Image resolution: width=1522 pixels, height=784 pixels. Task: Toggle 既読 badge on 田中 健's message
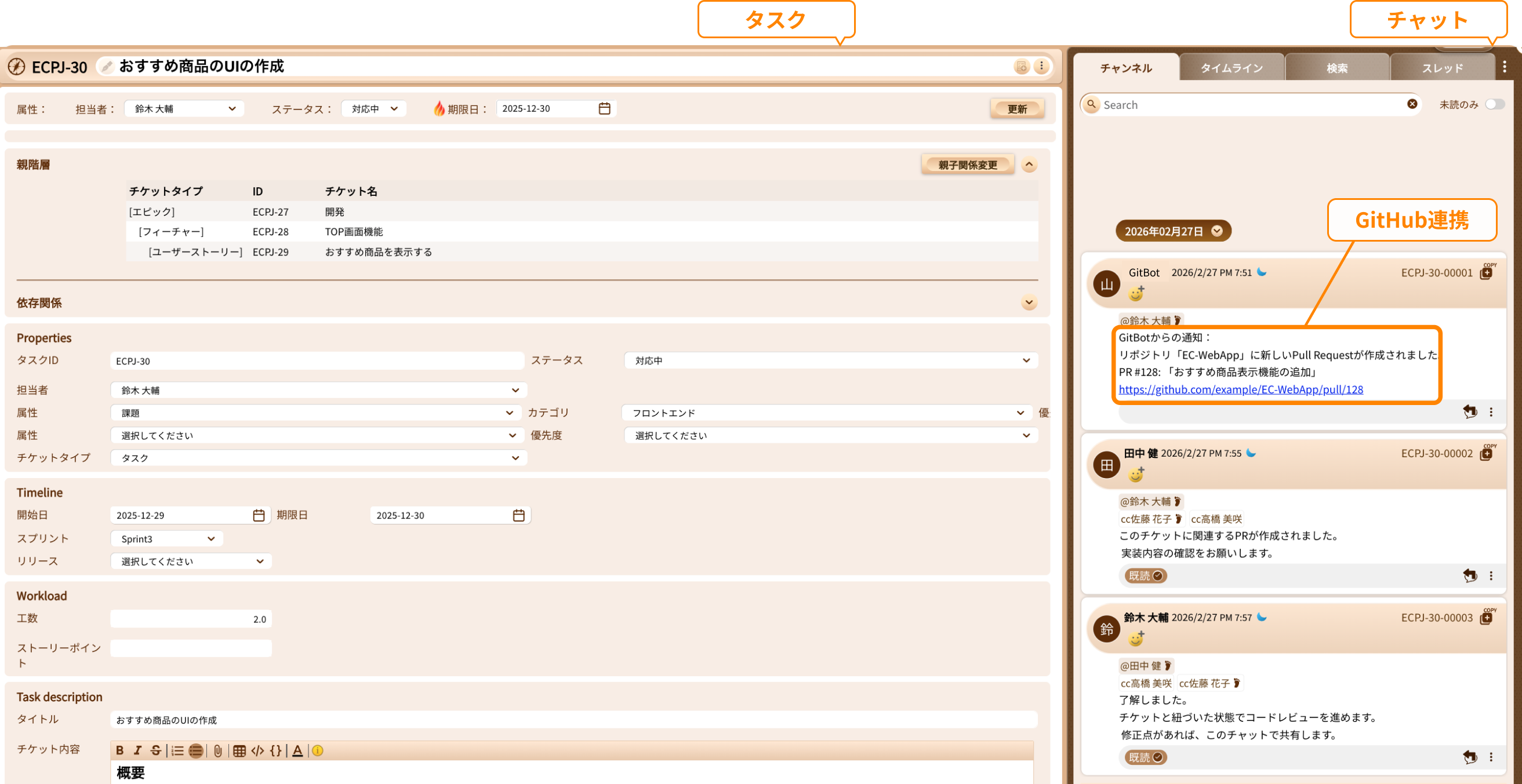coord(1145,575)
